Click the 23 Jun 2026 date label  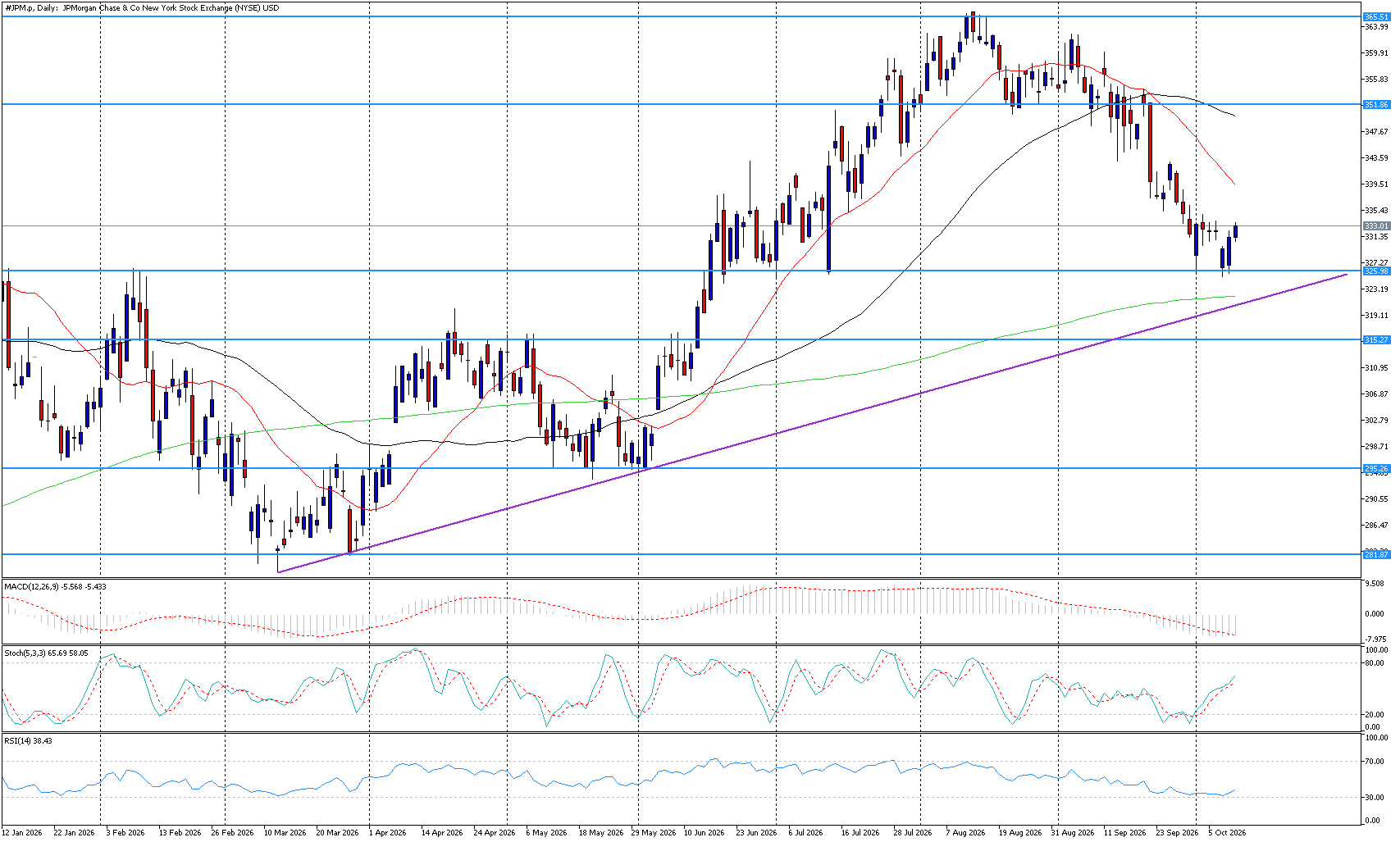click(x=756, y=833)
